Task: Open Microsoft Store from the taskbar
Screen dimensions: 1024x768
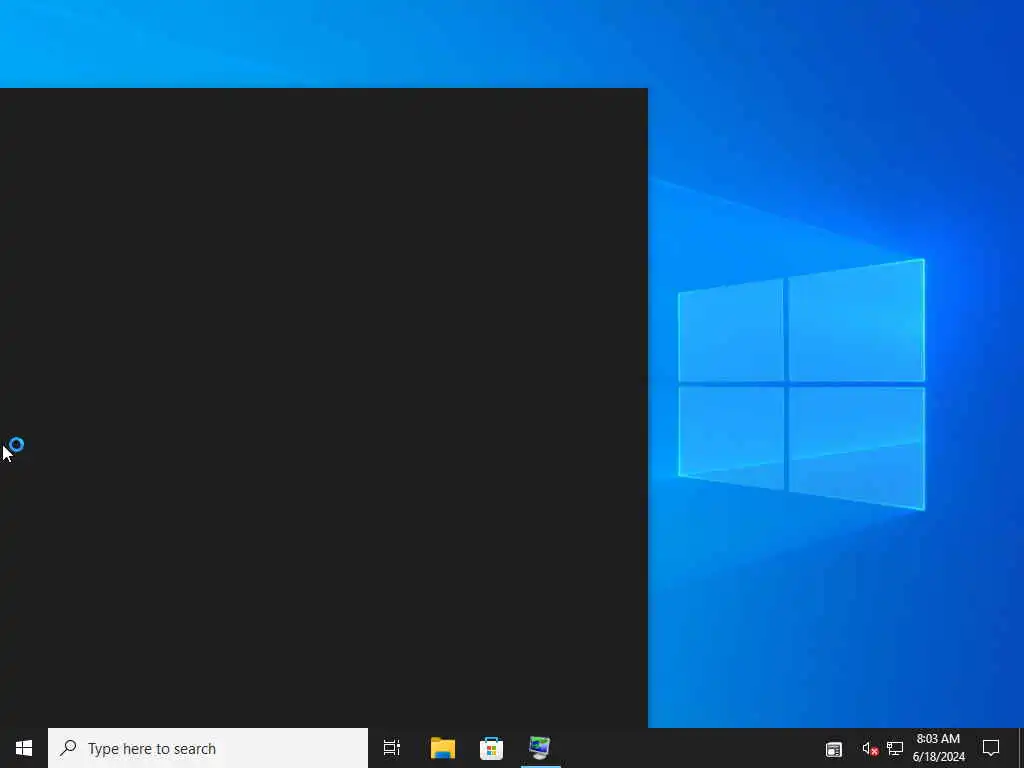Action: click(x=491, y=748)
